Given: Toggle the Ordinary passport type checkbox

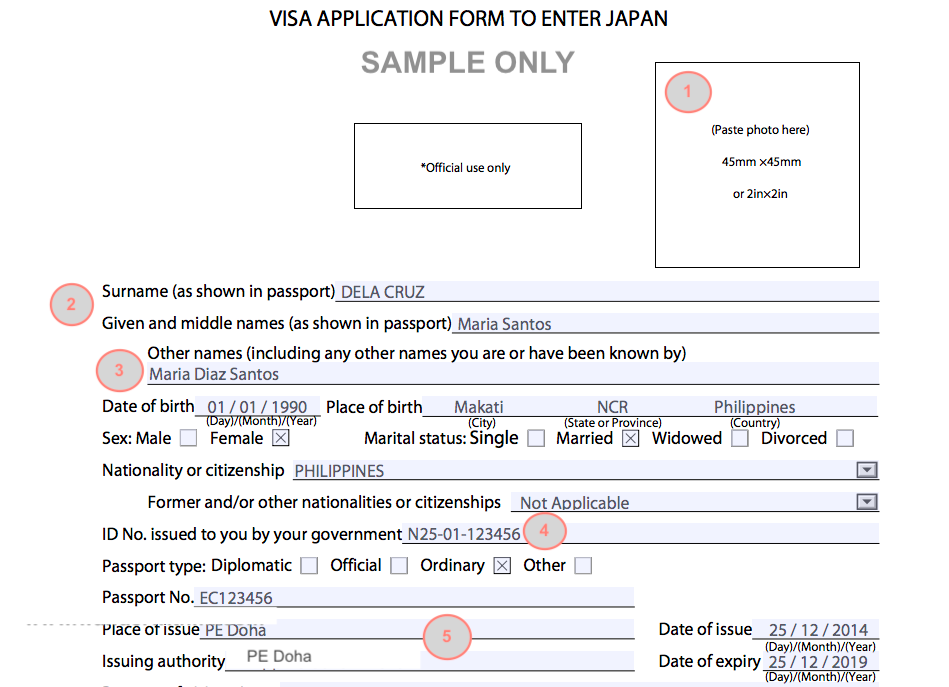Looking at the screenshot, I should coord(502,566).
